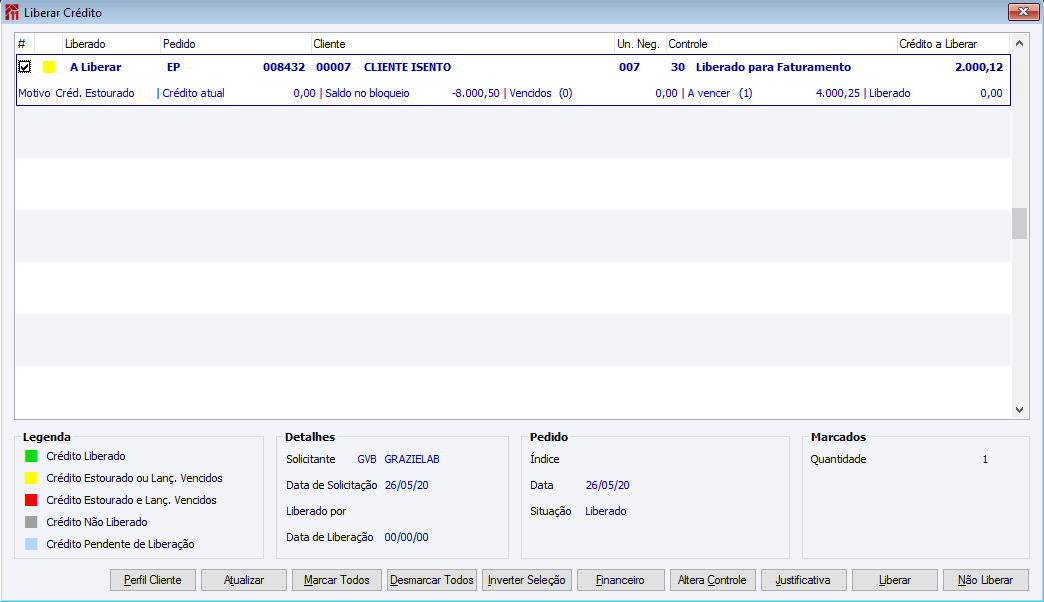Viewport: 1044px width, 602px height.
Task: Click Desmarcar Todos button
Action: (x=431, y=580)
